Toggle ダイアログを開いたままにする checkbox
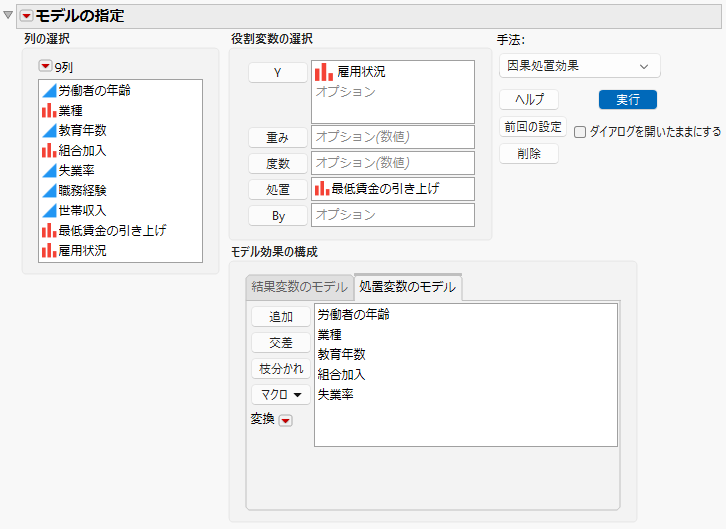The width and height of the screenshot is (726, 529). click(580, 132)
